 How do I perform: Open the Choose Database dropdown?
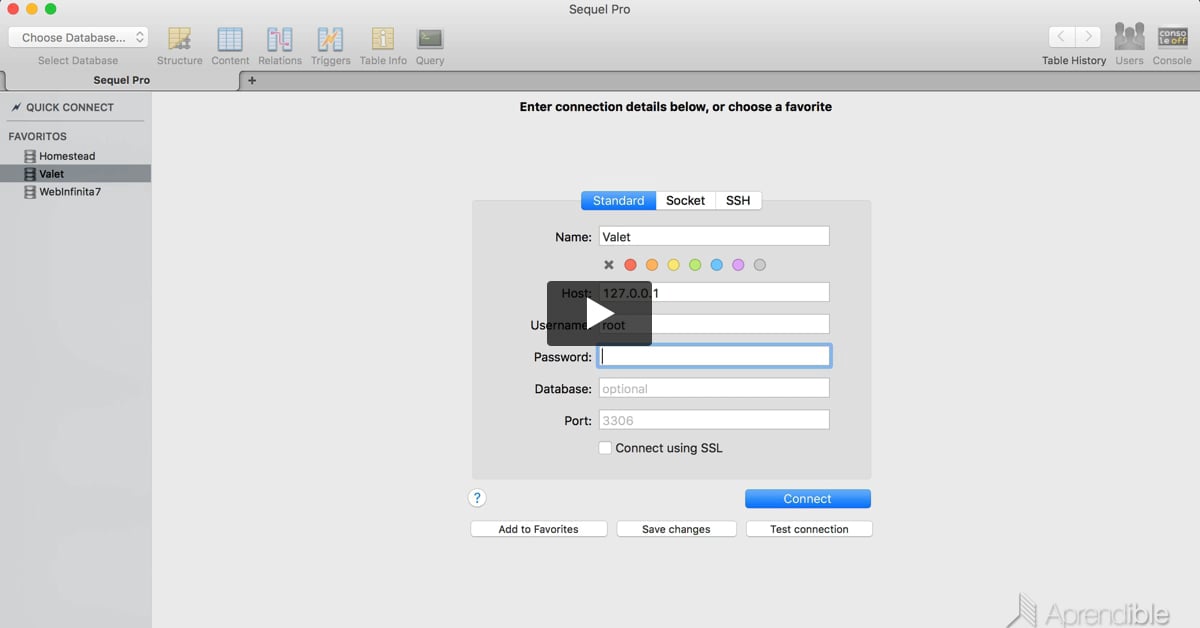point(78,37)
